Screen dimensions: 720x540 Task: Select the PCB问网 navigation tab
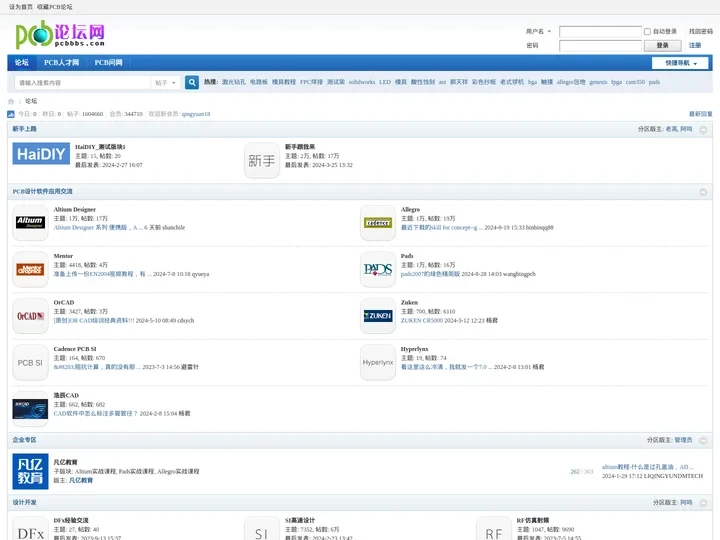[x=108, y=62]
